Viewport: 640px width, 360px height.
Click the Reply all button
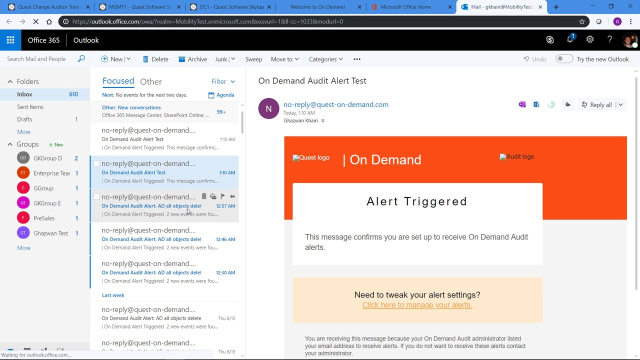coord(597,105)
